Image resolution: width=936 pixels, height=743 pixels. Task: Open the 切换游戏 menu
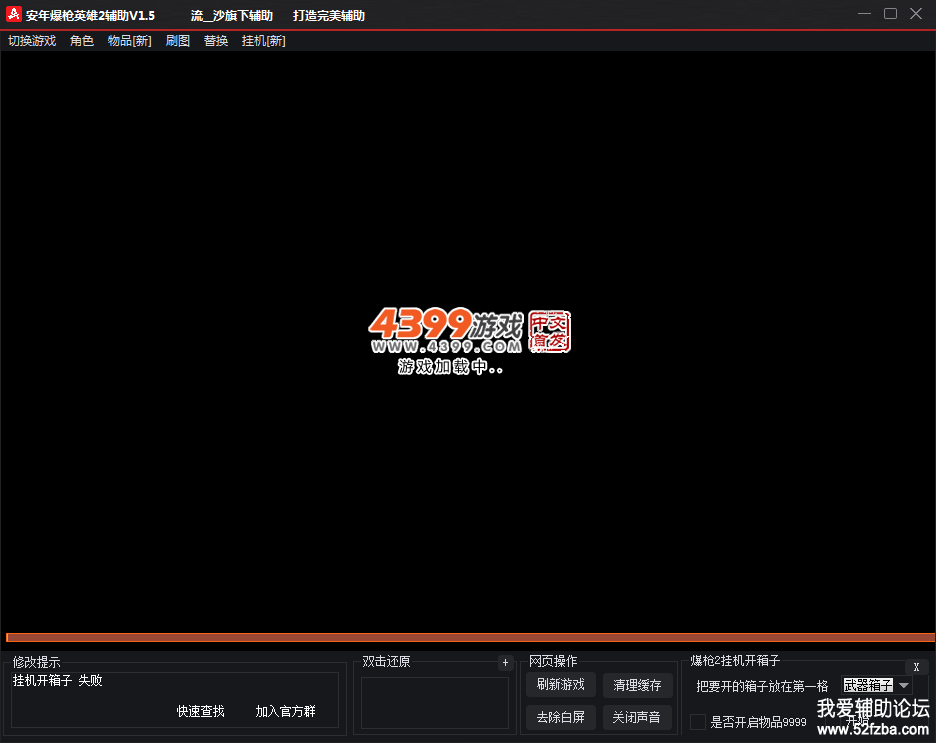(32, 41)
